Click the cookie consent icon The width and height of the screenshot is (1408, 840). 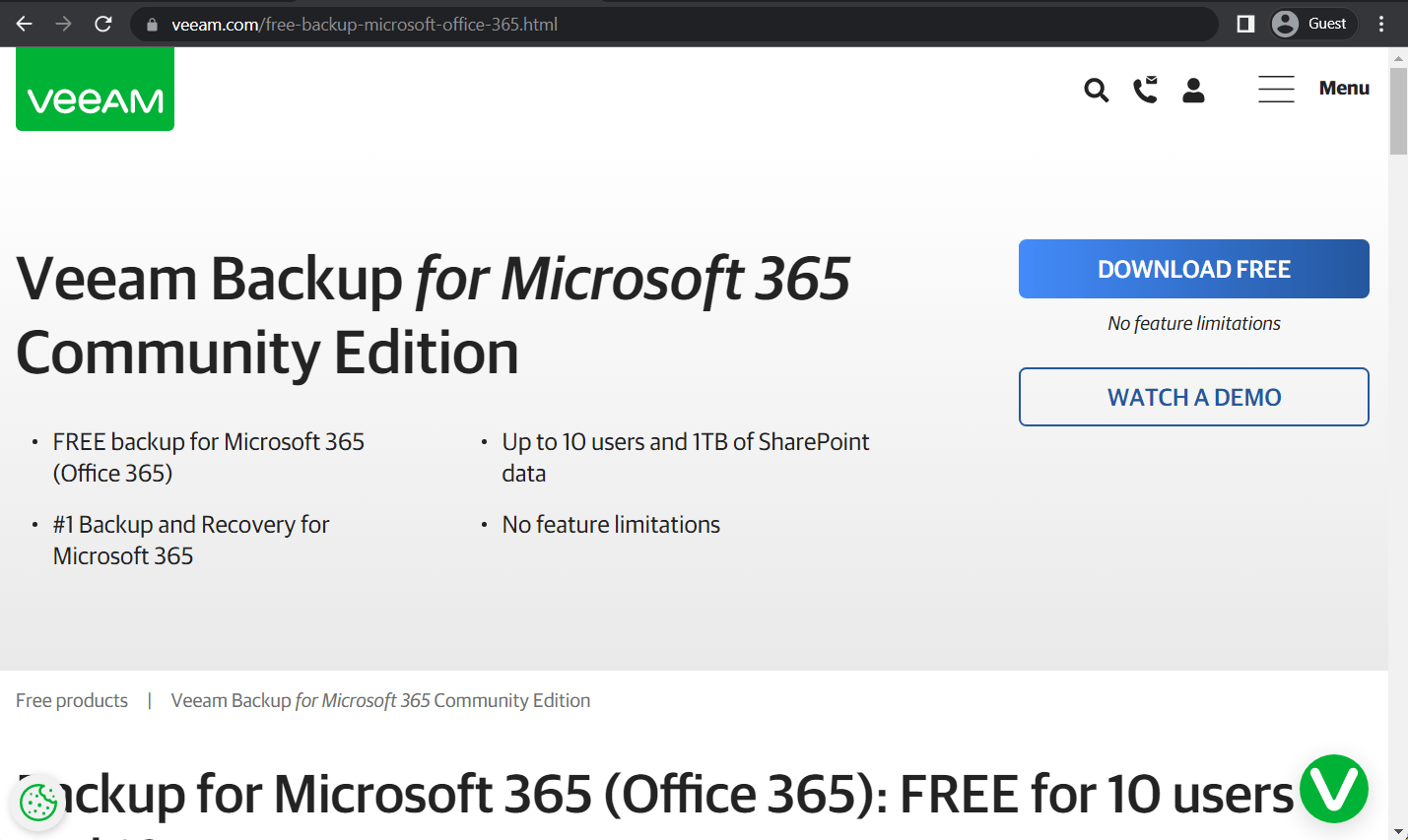pyautogui.click(x=37, y=803)
